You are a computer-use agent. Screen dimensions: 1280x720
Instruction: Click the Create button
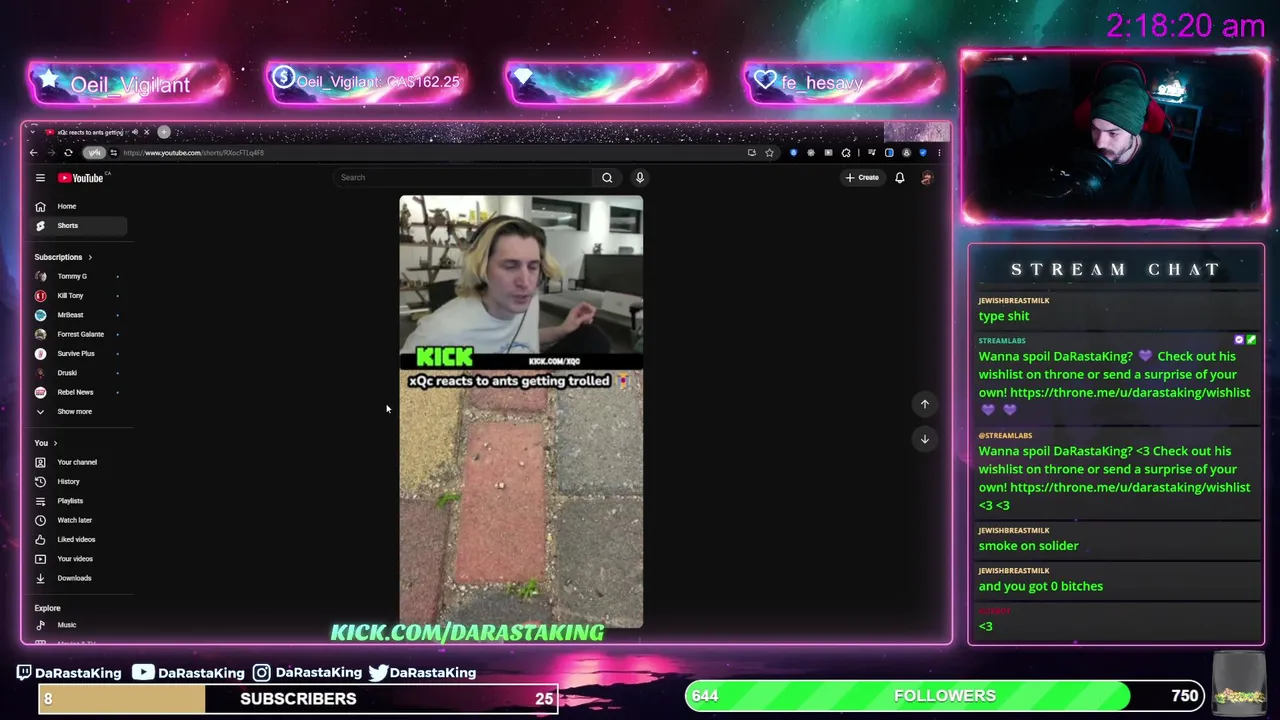(862, 178)
